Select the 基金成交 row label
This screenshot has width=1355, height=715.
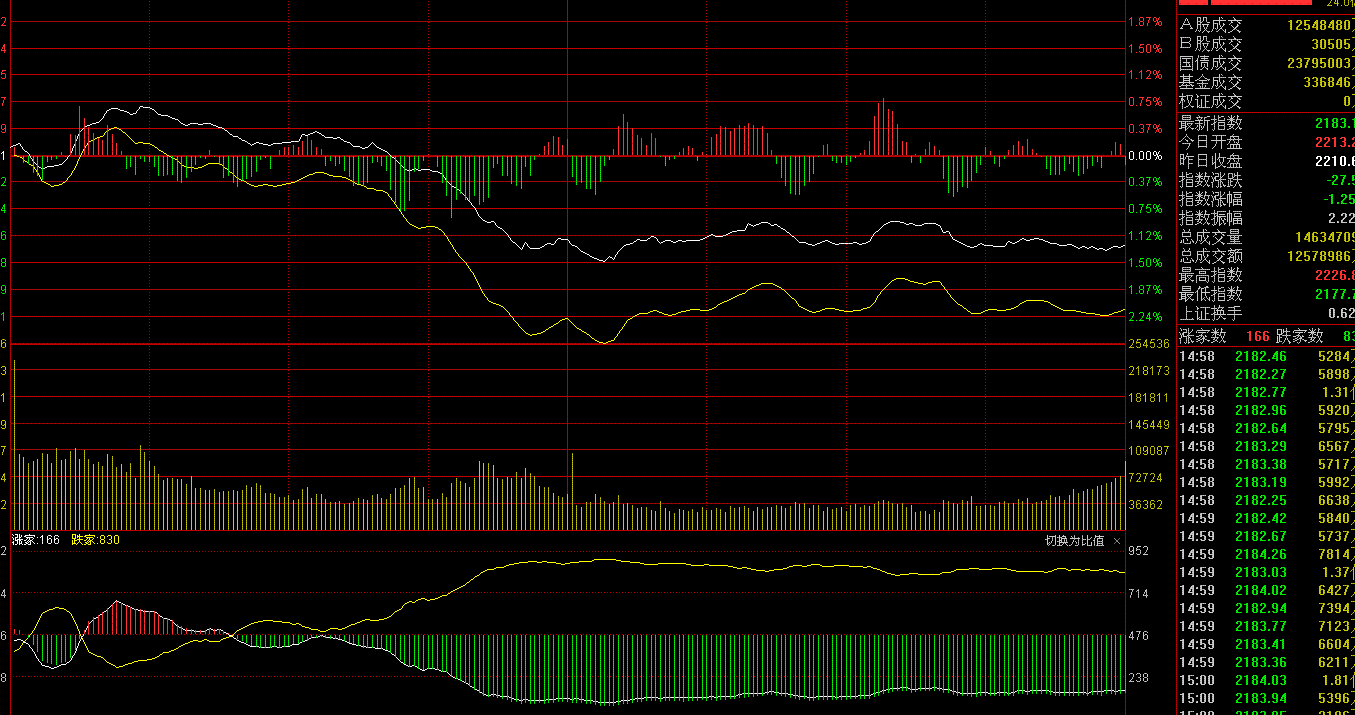coord(1210,82)
